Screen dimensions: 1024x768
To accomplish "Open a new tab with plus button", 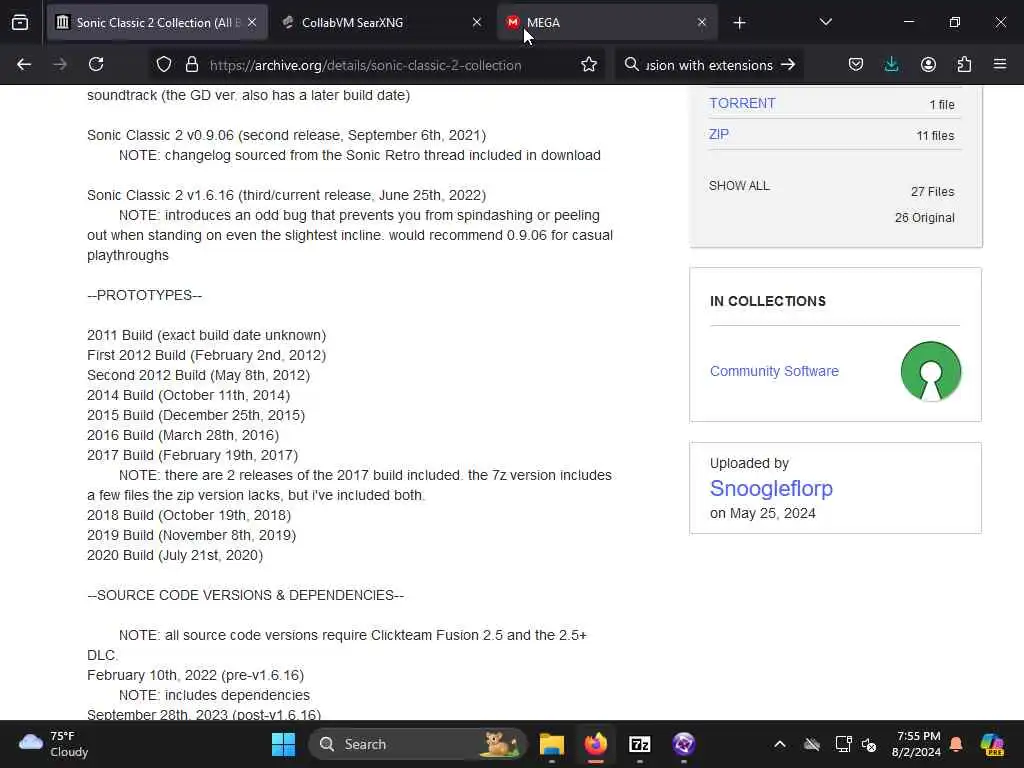I will [x=739, y=23].
